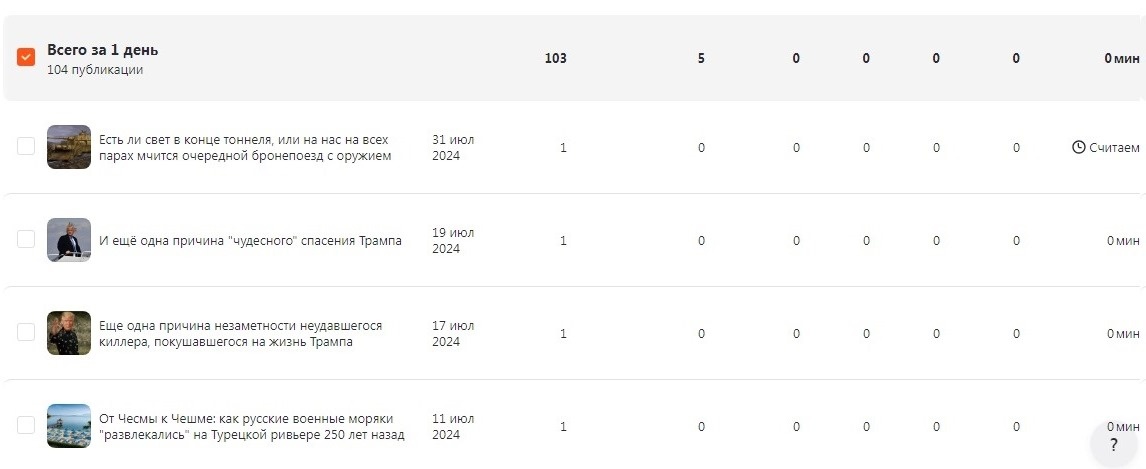The image size is (1146, 469).
Task: Open article "Есть ли свет в конце тоннеля"
Action: pyautogui.click(x=245, y=148)
